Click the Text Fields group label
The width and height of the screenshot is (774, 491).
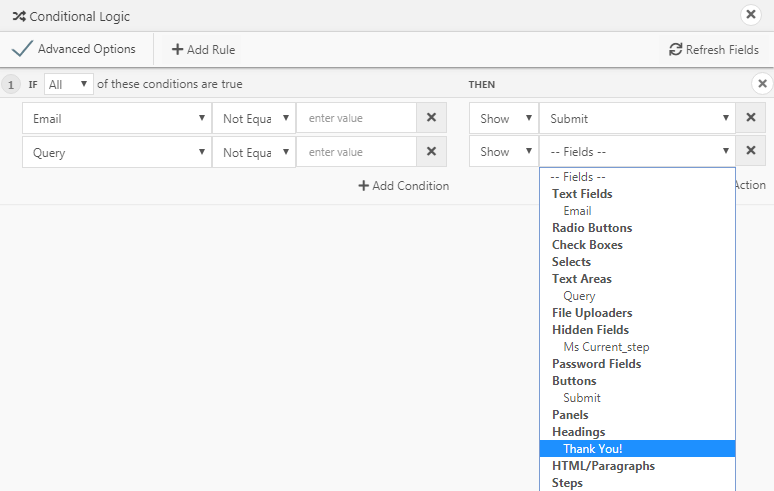pyautogui.click(x=582, y=194)
